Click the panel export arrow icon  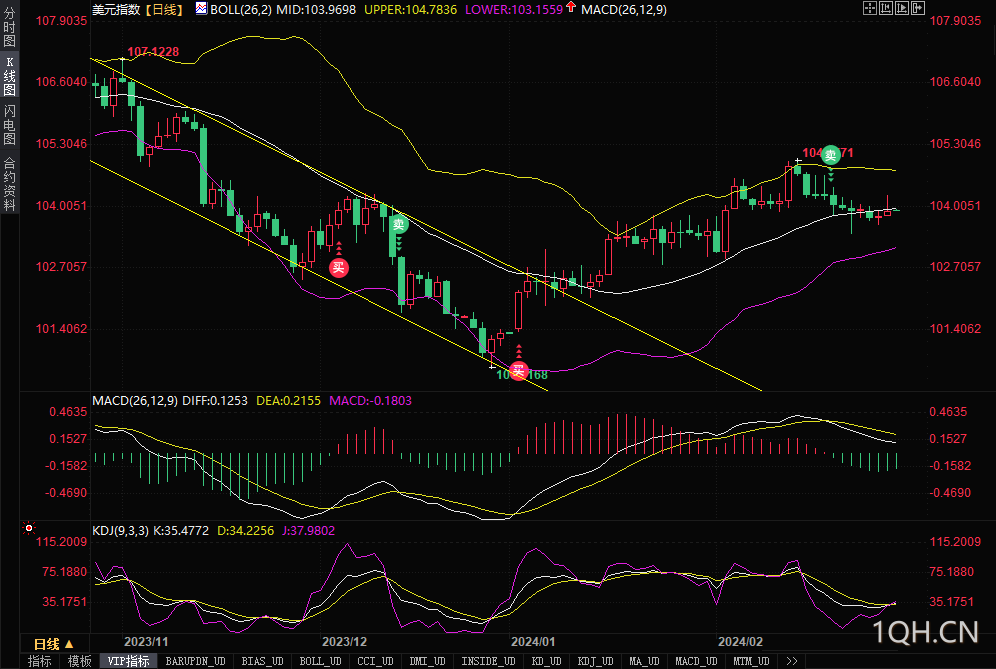[918, 8]
